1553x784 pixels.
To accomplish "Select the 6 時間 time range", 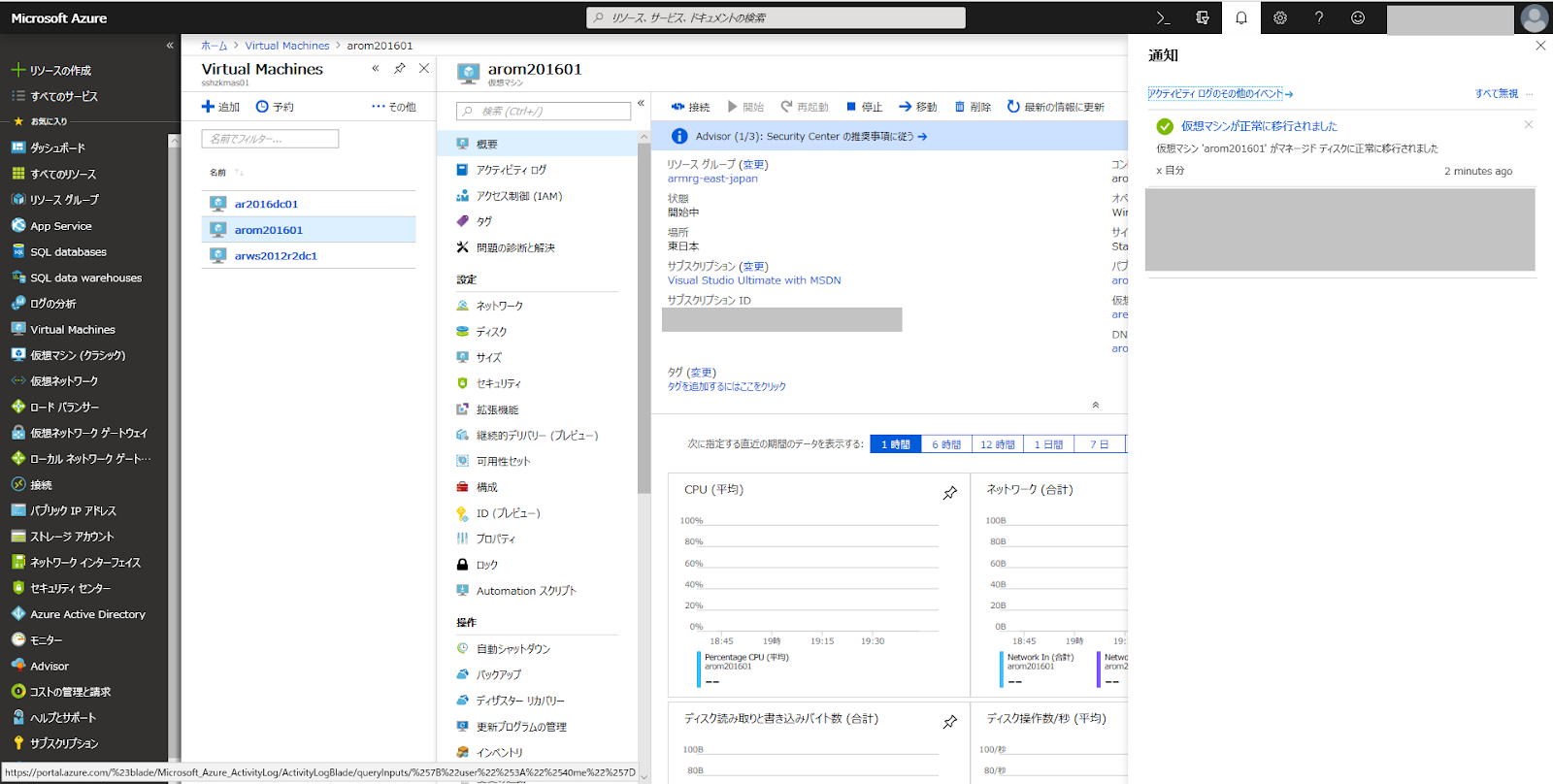I will (x=946, y=444).
